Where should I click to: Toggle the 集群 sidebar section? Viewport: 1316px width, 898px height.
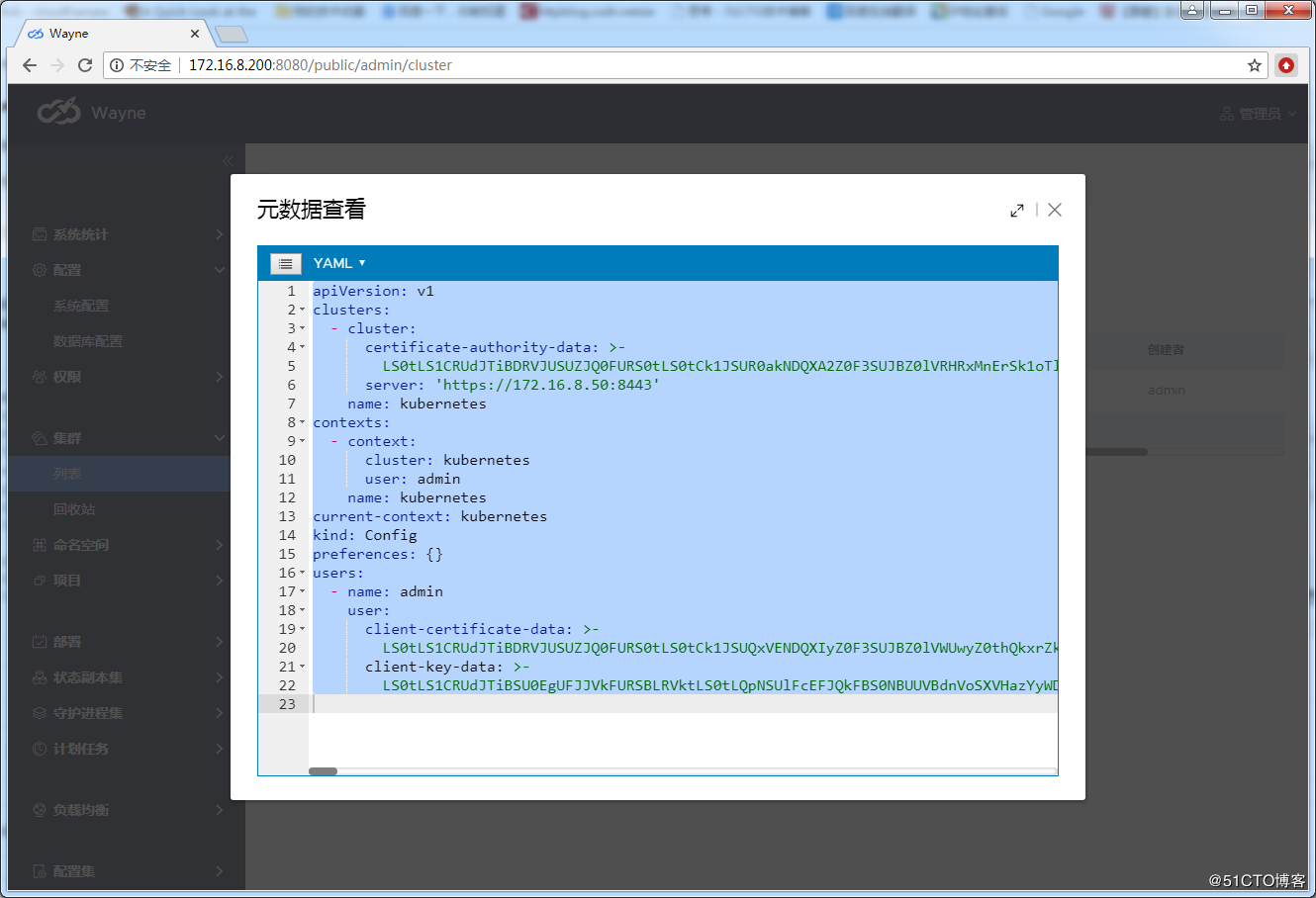click(128, 438)
